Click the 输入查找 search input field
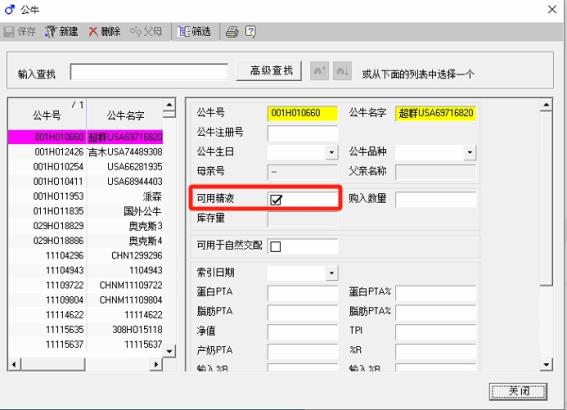567x410 pixels. 149,72
